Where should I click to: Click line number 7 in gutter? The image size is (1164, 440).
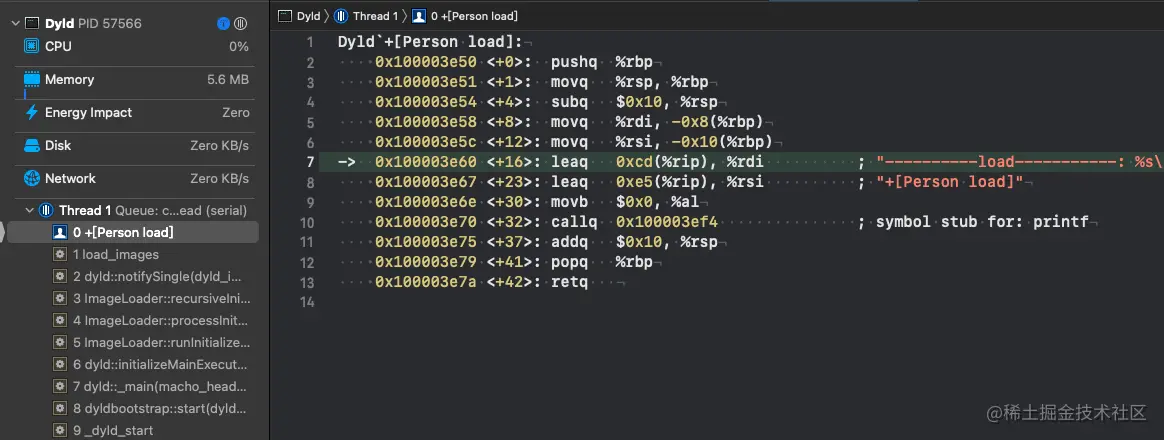pyautogui.click(x=310, y=162)
